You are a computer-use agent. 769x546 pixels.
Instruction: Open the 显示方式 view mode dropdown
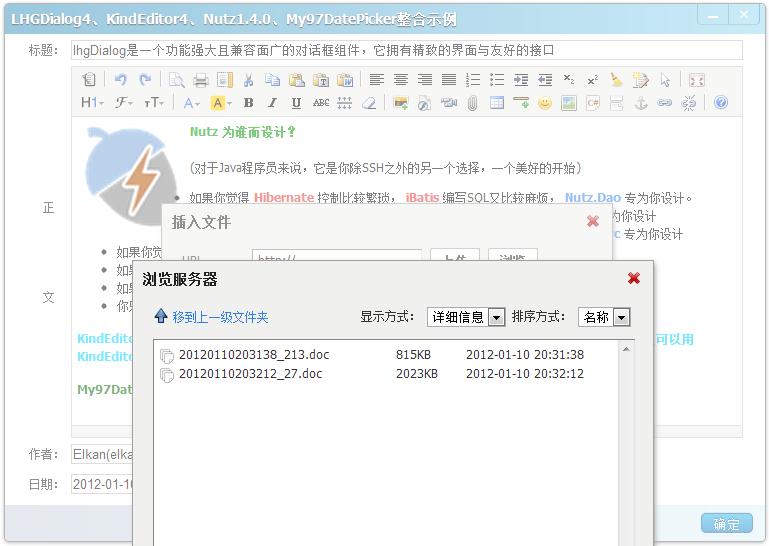(466, 317)
